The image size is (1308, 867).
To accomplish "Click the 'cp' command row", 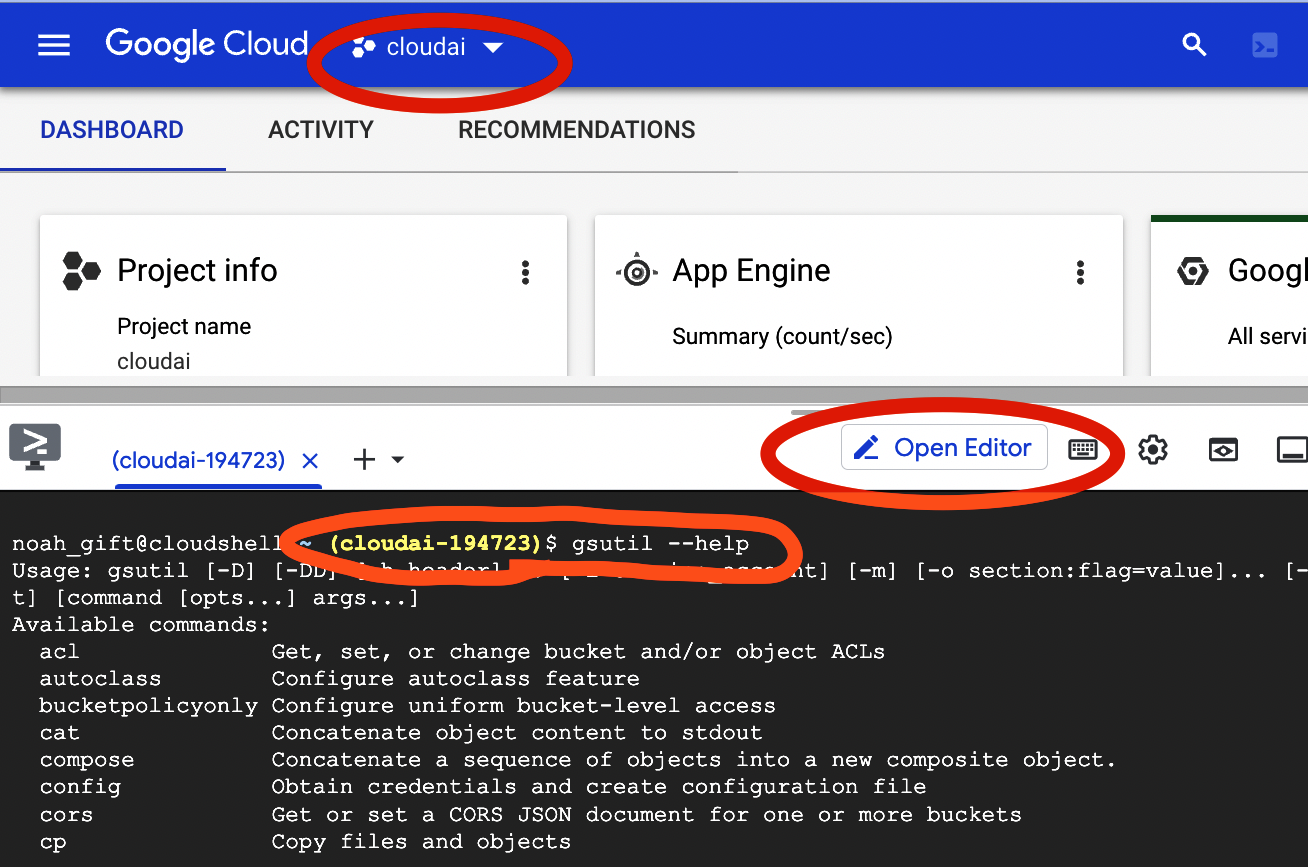I will click(305, 841).
